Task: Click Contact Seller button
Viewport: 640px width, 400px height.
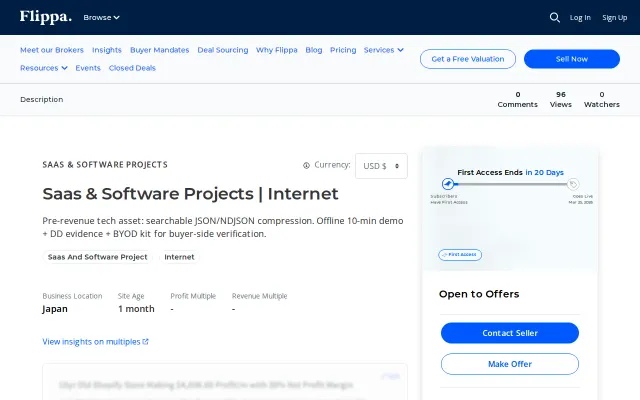Action: coord(510,333)
